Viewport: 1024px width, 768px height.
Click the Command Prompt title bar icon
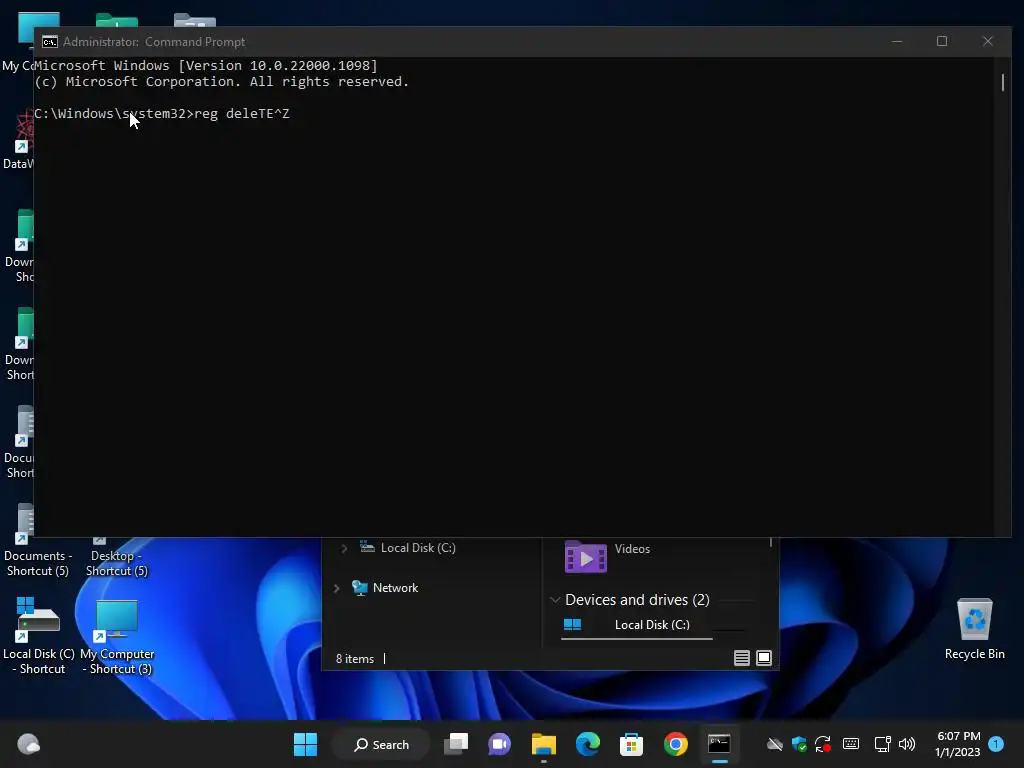[x=50, y=42]
